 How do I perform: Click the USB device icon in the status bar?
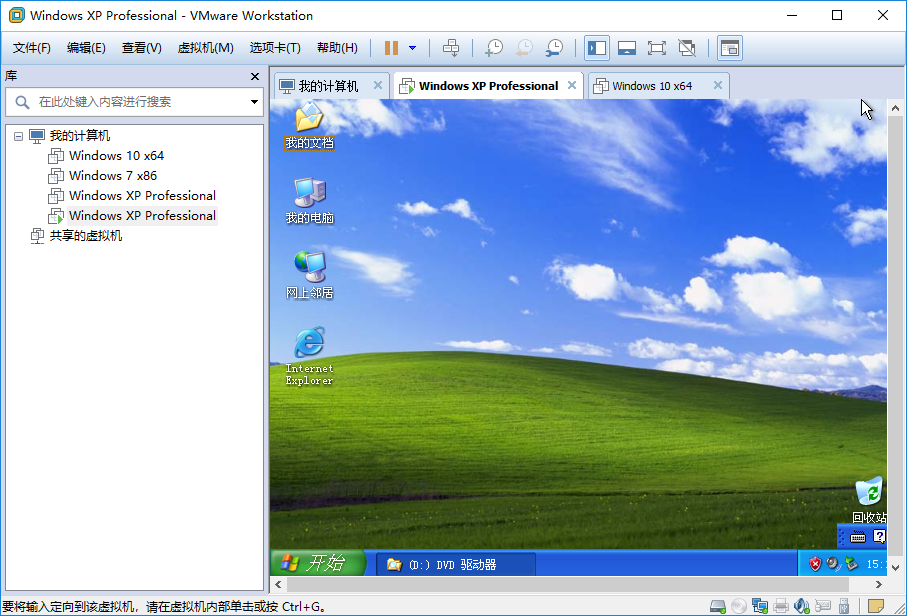[x=844, y=604]
